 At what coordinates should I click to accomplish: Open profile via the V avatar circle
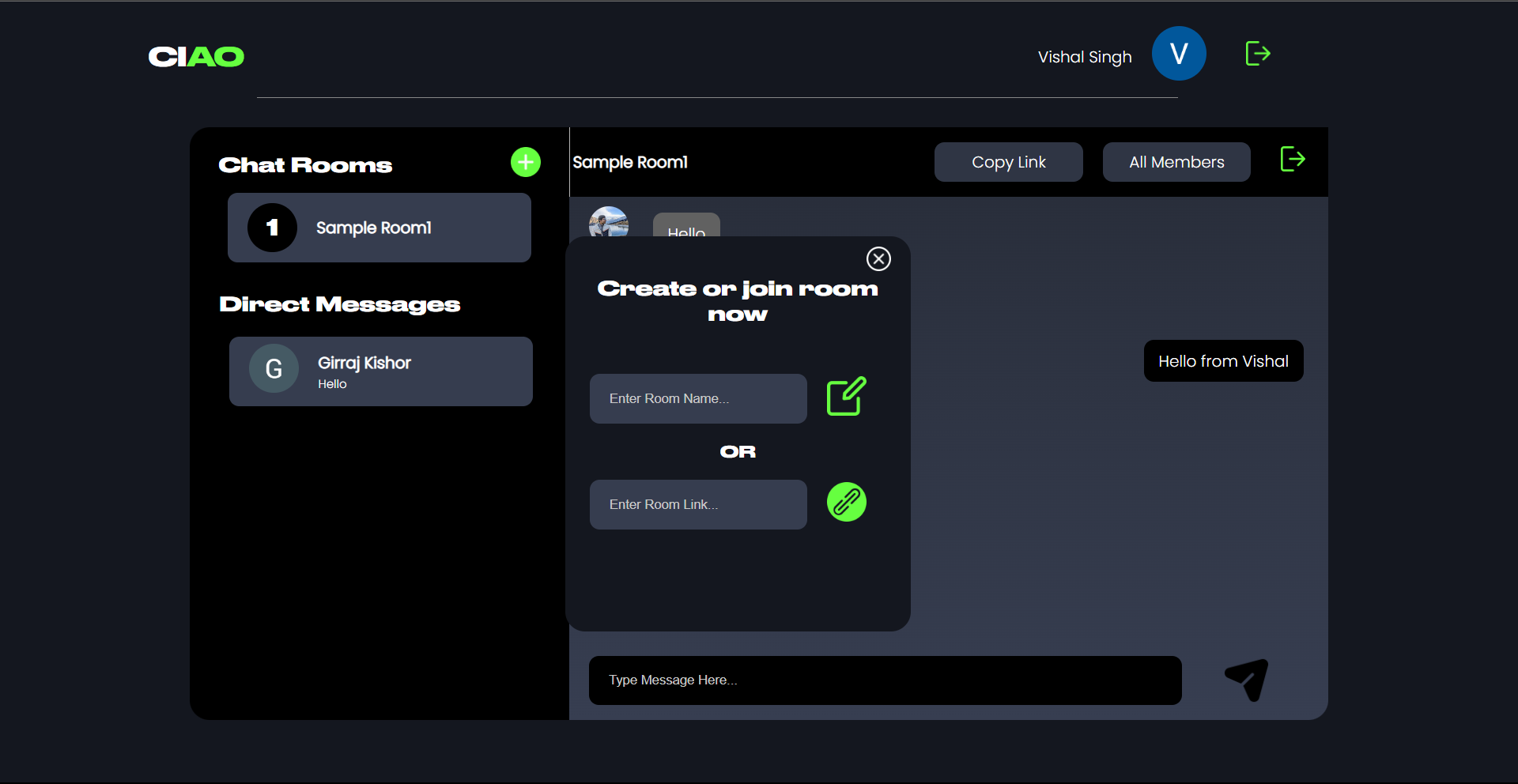click(x=1179, y=53)
